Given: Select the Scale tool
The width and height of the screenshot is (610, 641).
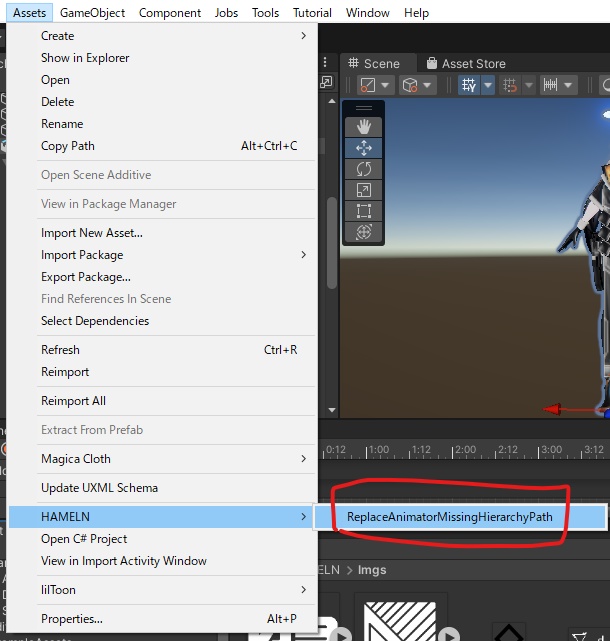Looking at the screenshot, I should (x=363, y=190).
